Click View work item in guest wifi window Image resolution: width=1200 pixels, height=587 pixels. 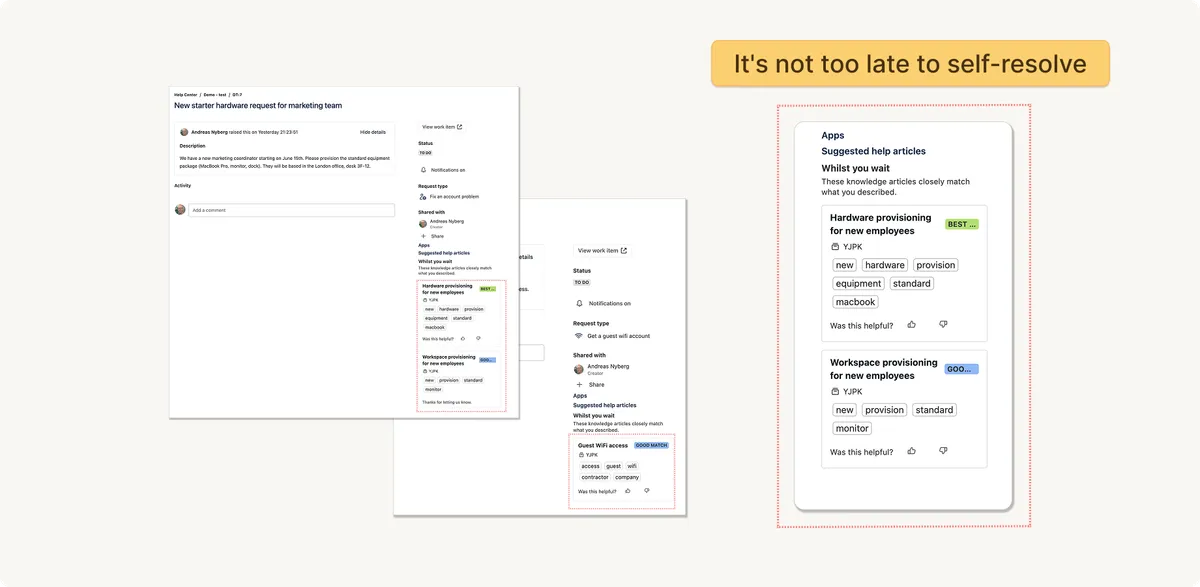tap(603, 251)
